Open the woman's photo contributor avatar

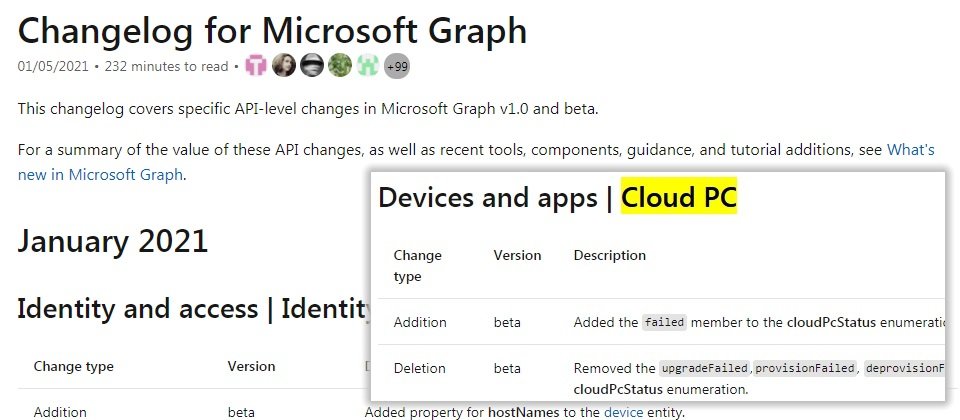click(283, 66)
